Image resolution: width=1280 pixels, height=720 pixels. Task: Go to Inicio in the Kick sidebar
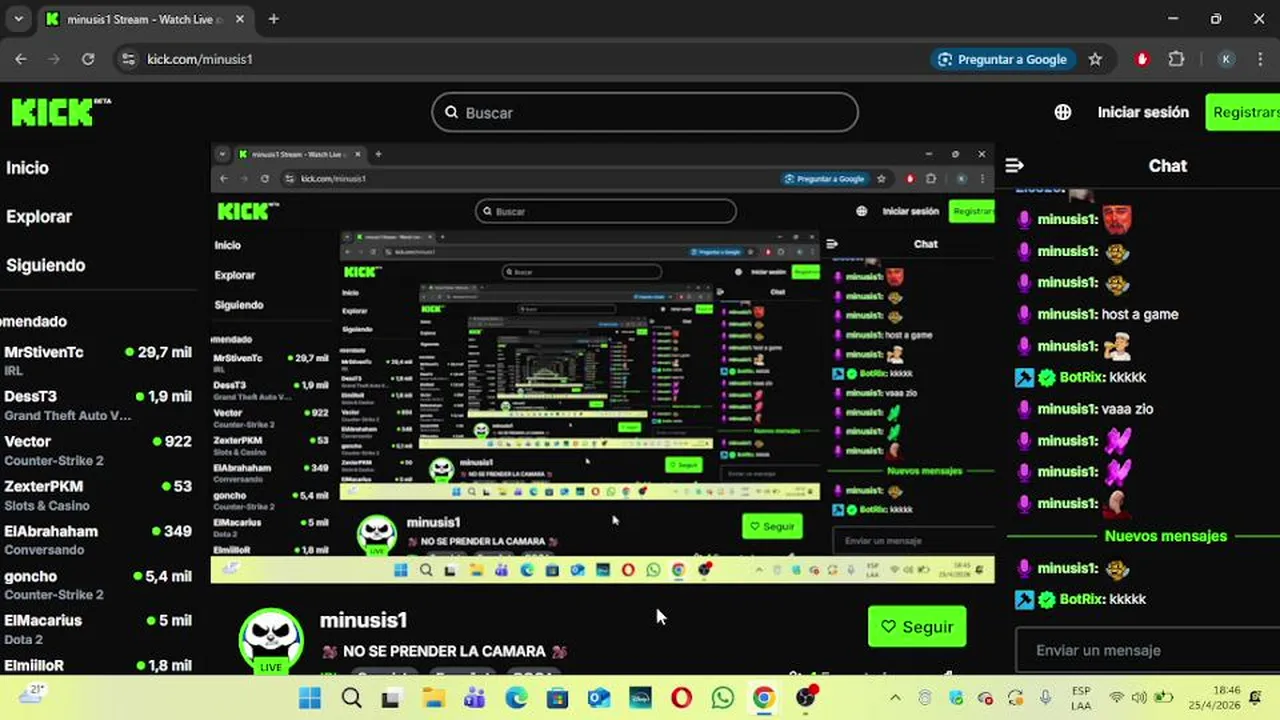(27, 168)
